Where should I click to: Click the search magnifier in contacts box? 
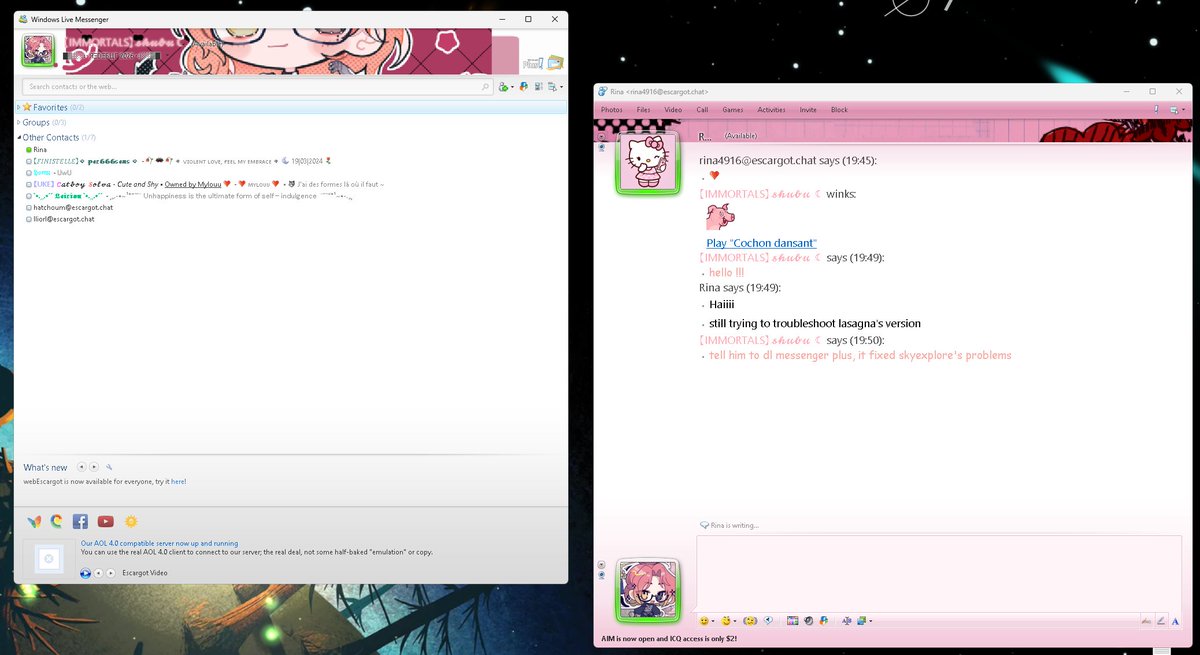pos(486,87)
